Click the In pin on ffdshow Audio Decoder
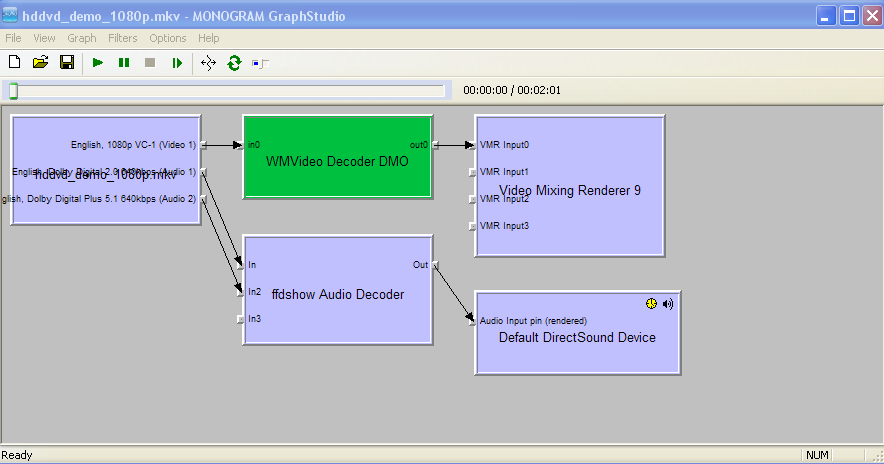884x464 pixels. 241,265
